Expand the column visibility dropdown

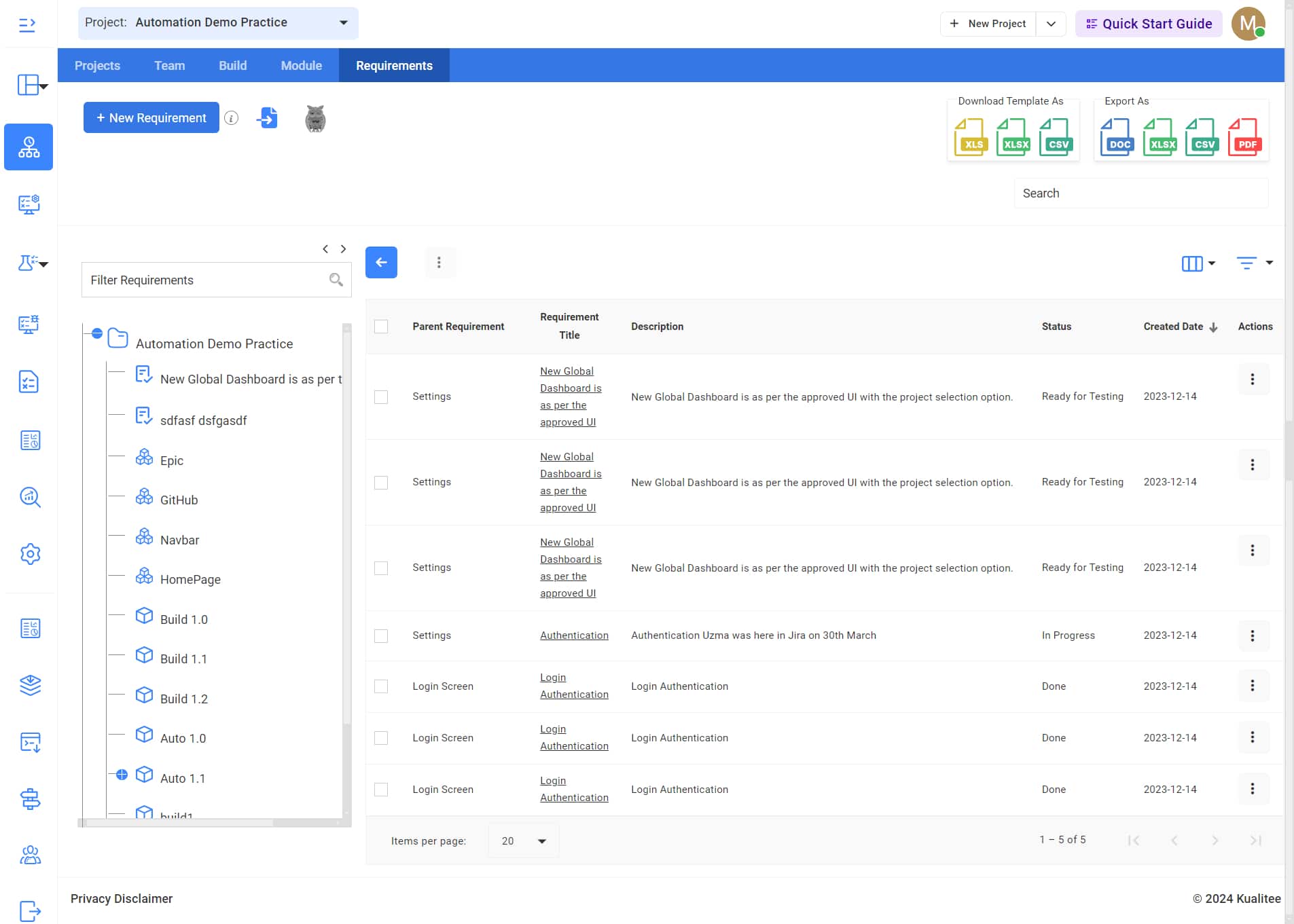click(x=1198, y=263)
